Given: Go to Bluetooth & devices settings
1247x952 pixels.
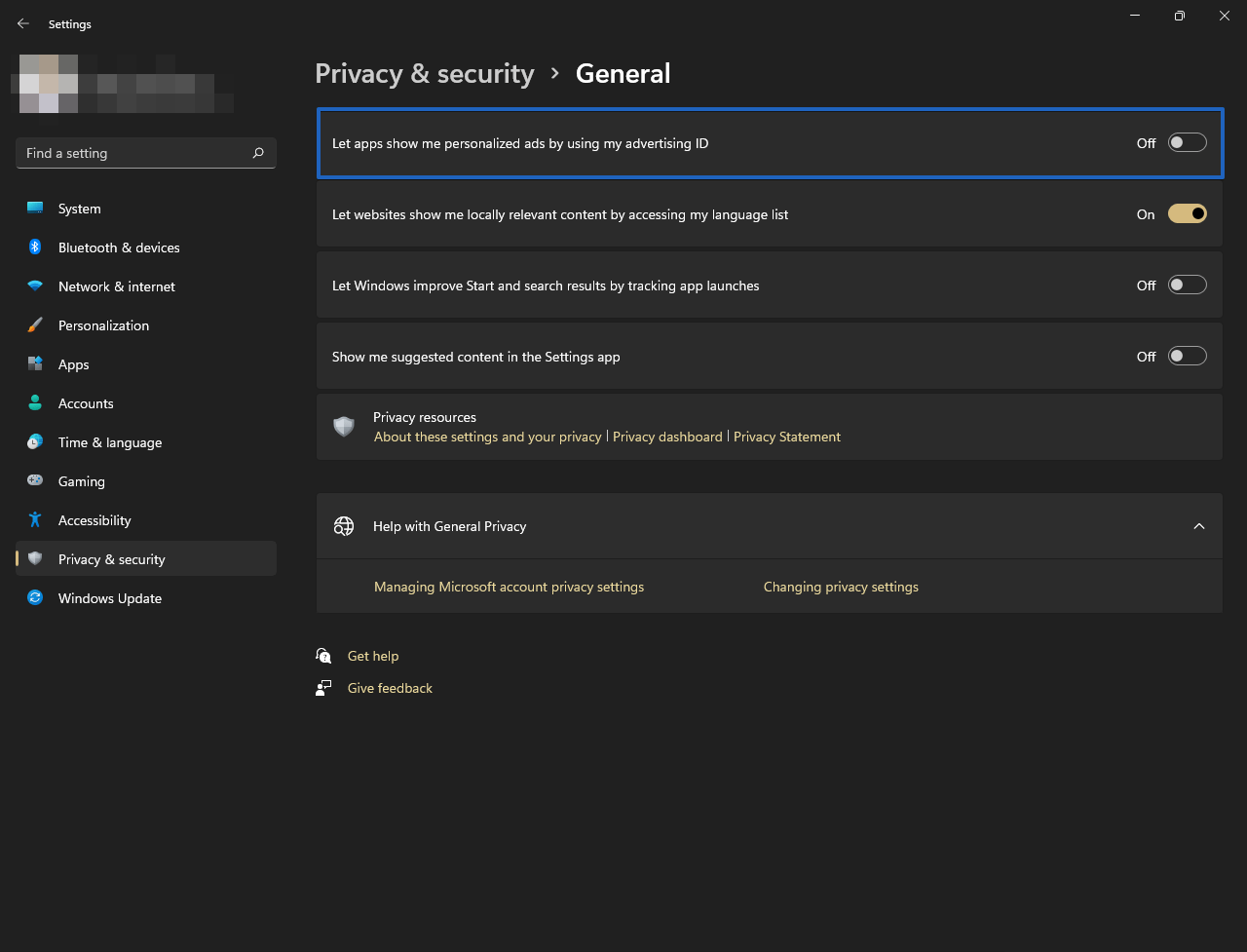Looking at the screenshot, I should 146,248.
